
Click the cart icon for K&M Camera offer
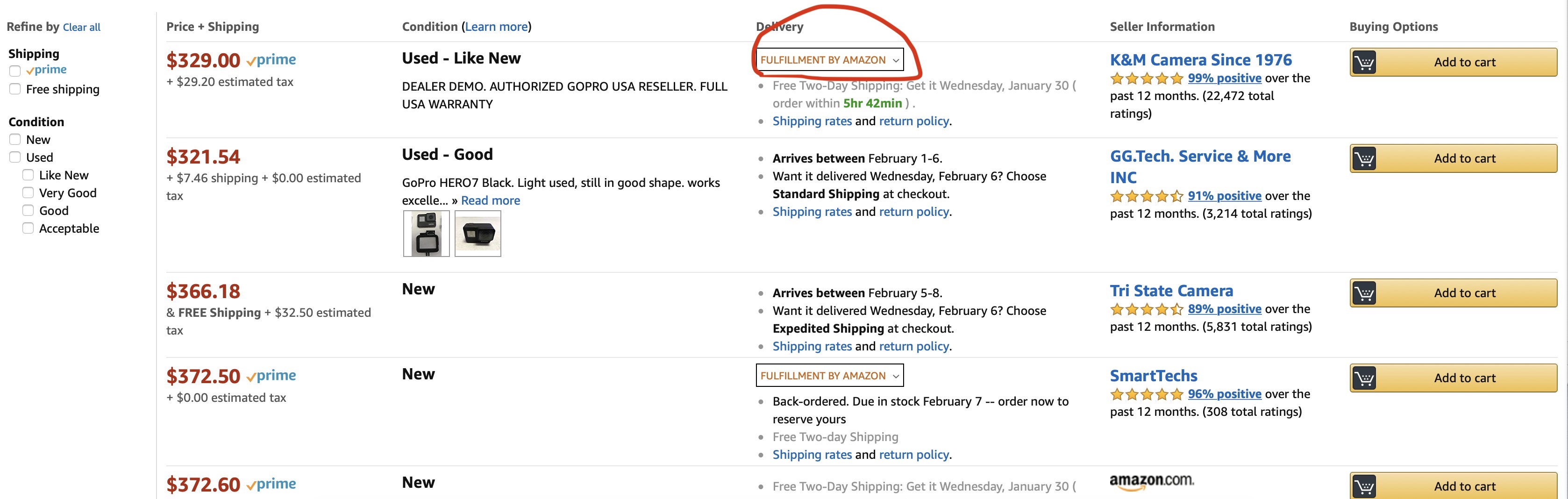click(x=1364, y=62)
